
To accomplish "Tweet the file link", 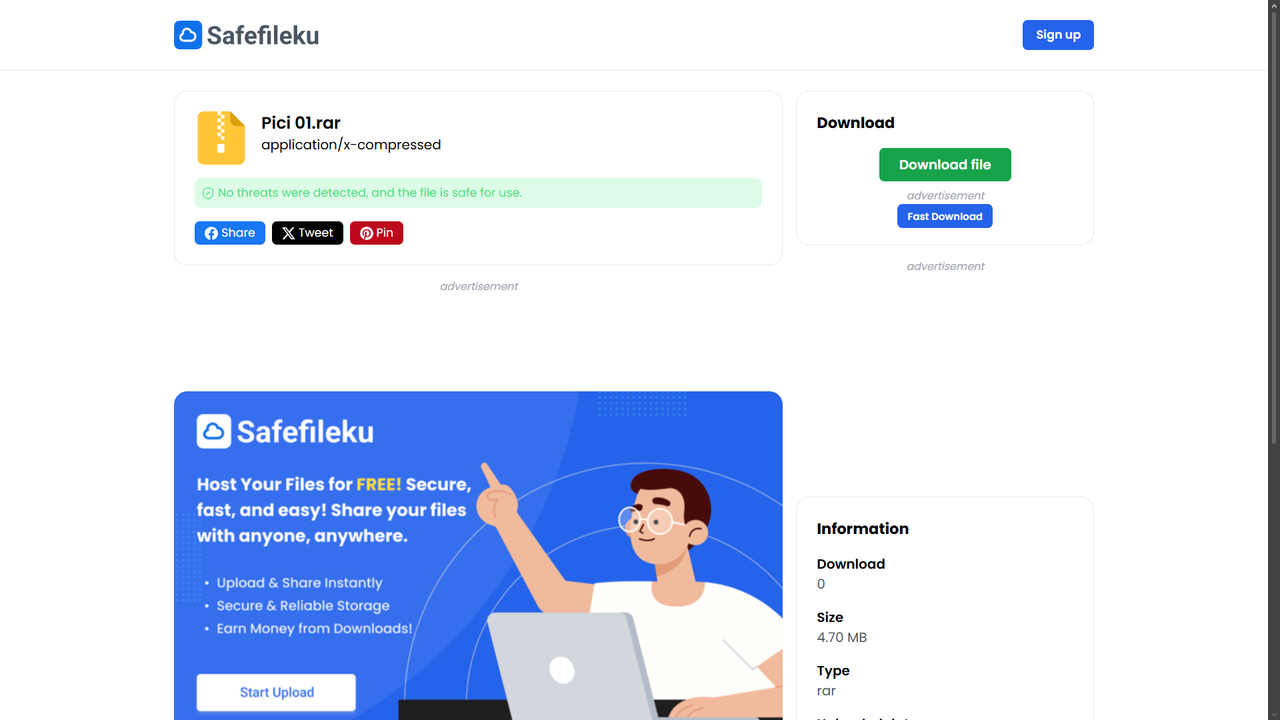I will pyautogui.click(x=308, y=233).
